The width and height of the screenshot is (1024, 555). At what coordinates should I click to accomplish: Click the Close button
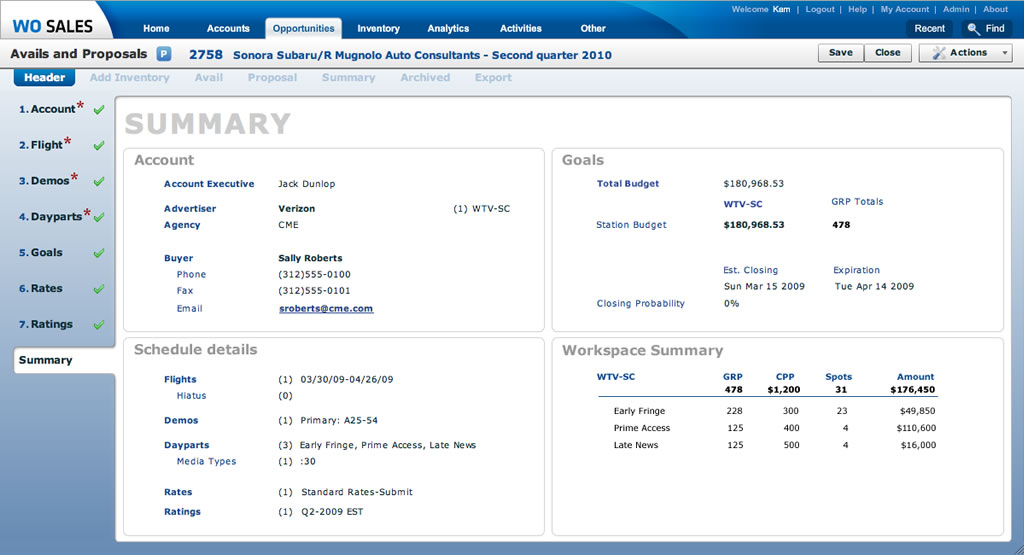pos(887,53)
